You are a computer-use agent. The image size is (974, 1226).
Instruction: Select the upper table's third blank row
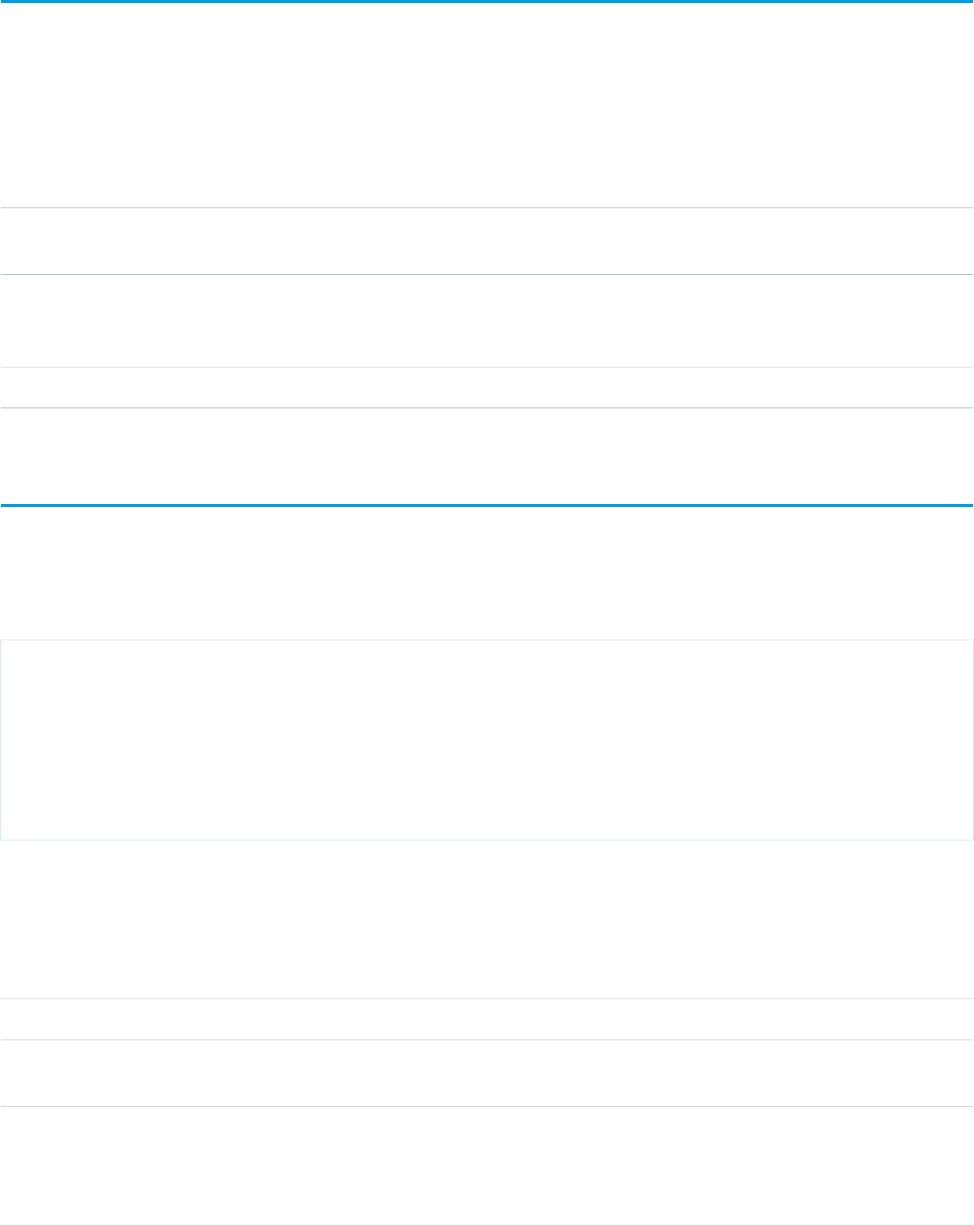point(487,321)
